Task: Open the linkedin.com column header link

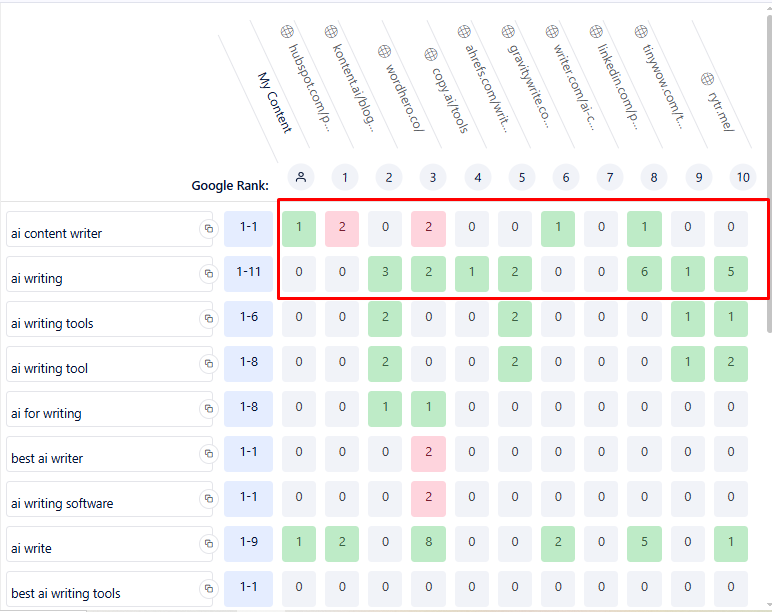Action: click(x=617, y=80)
